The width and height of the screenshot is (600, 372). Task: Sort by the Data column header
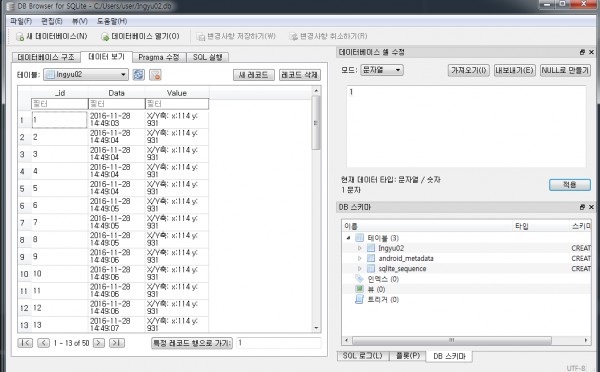click(117, 93)
